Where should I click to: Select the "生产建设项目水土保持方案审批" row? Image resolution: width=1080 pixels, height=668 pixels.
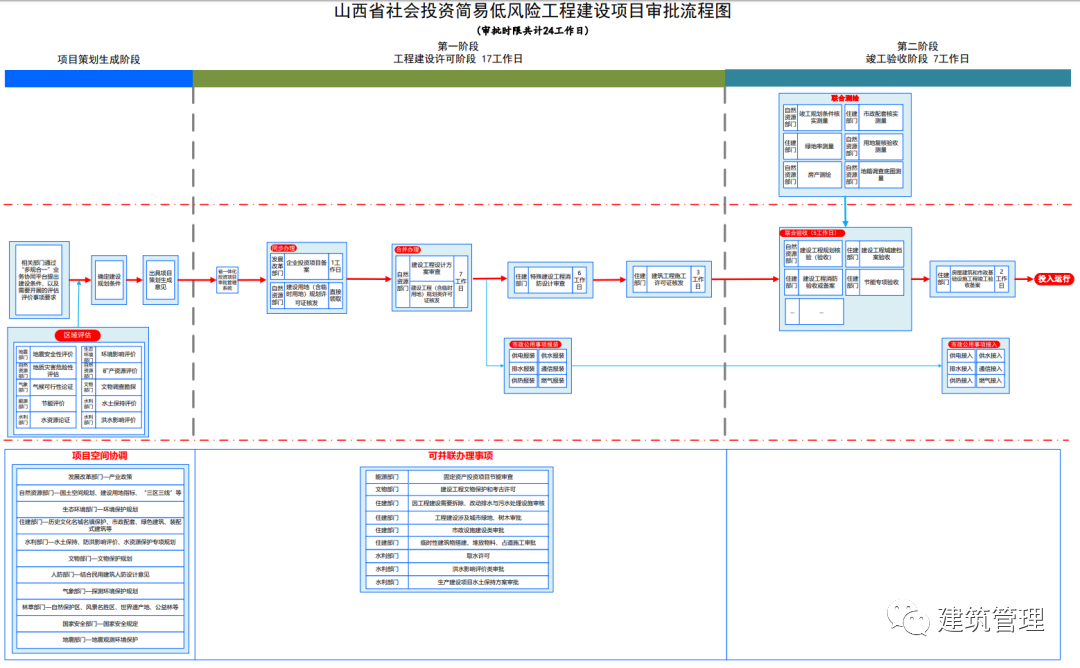pos(457,582)
